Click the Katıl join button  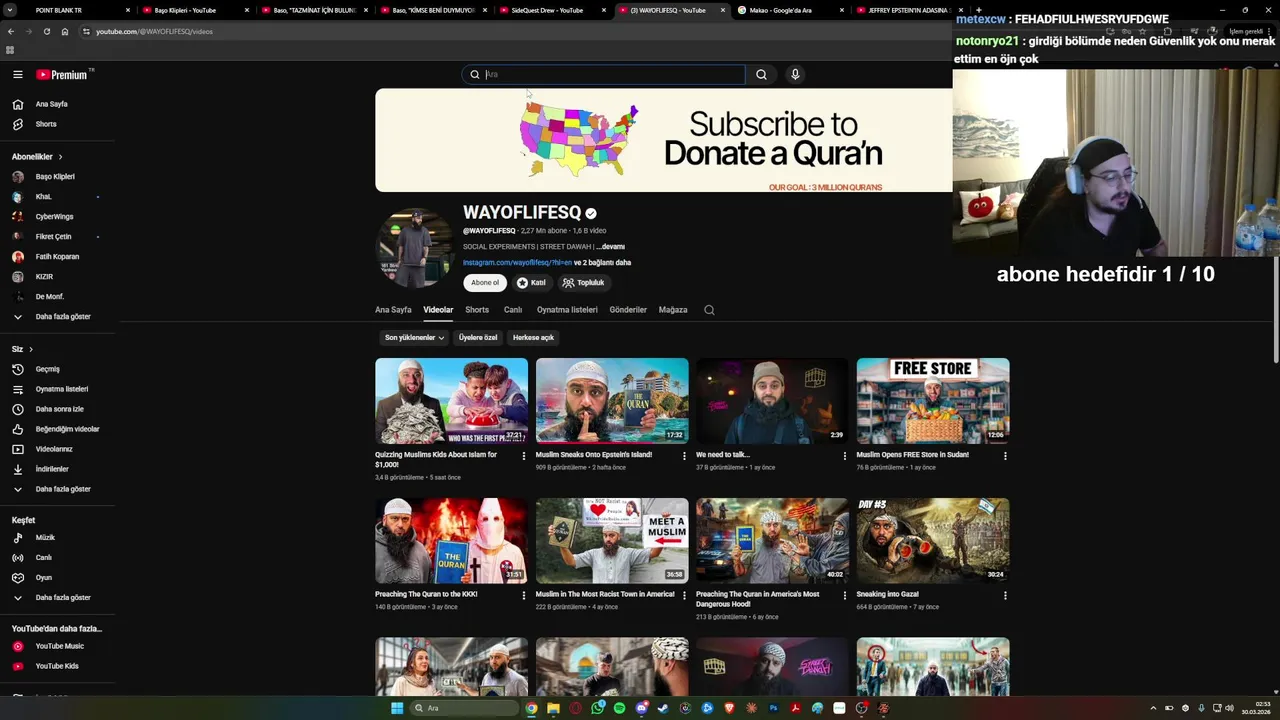coord(531,283)
